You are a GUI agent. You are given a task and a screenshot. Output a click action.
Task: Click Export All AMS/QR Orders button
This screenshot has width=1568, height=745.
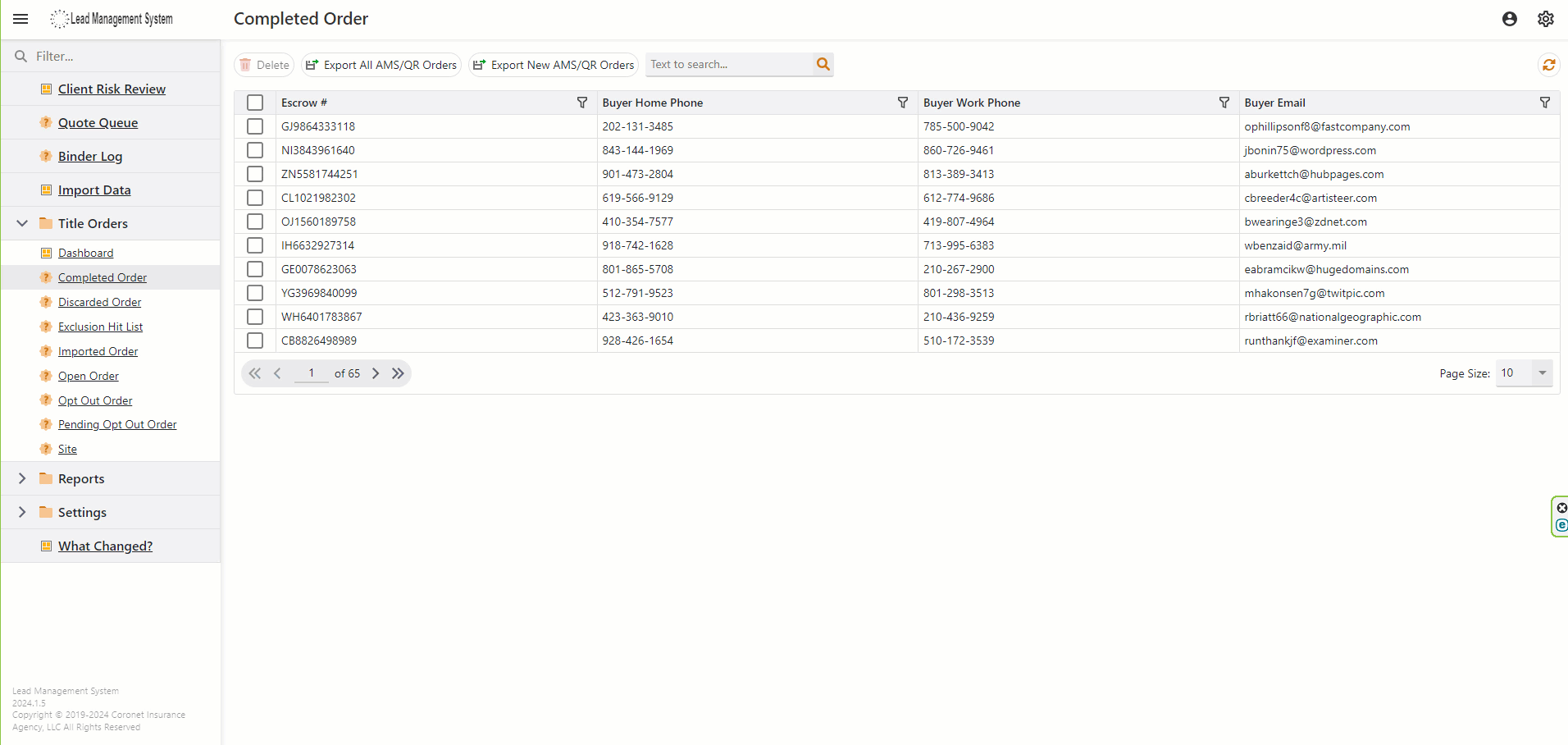pos(381,65)
